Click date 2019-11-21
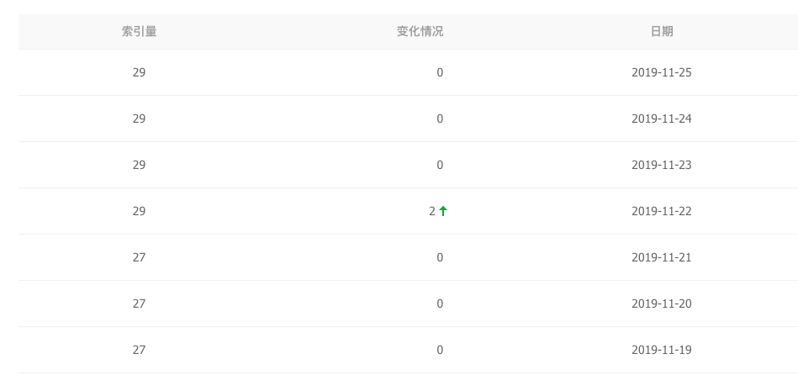The height and width of the screenshot is (375, 798). click(x=662, y=257)
